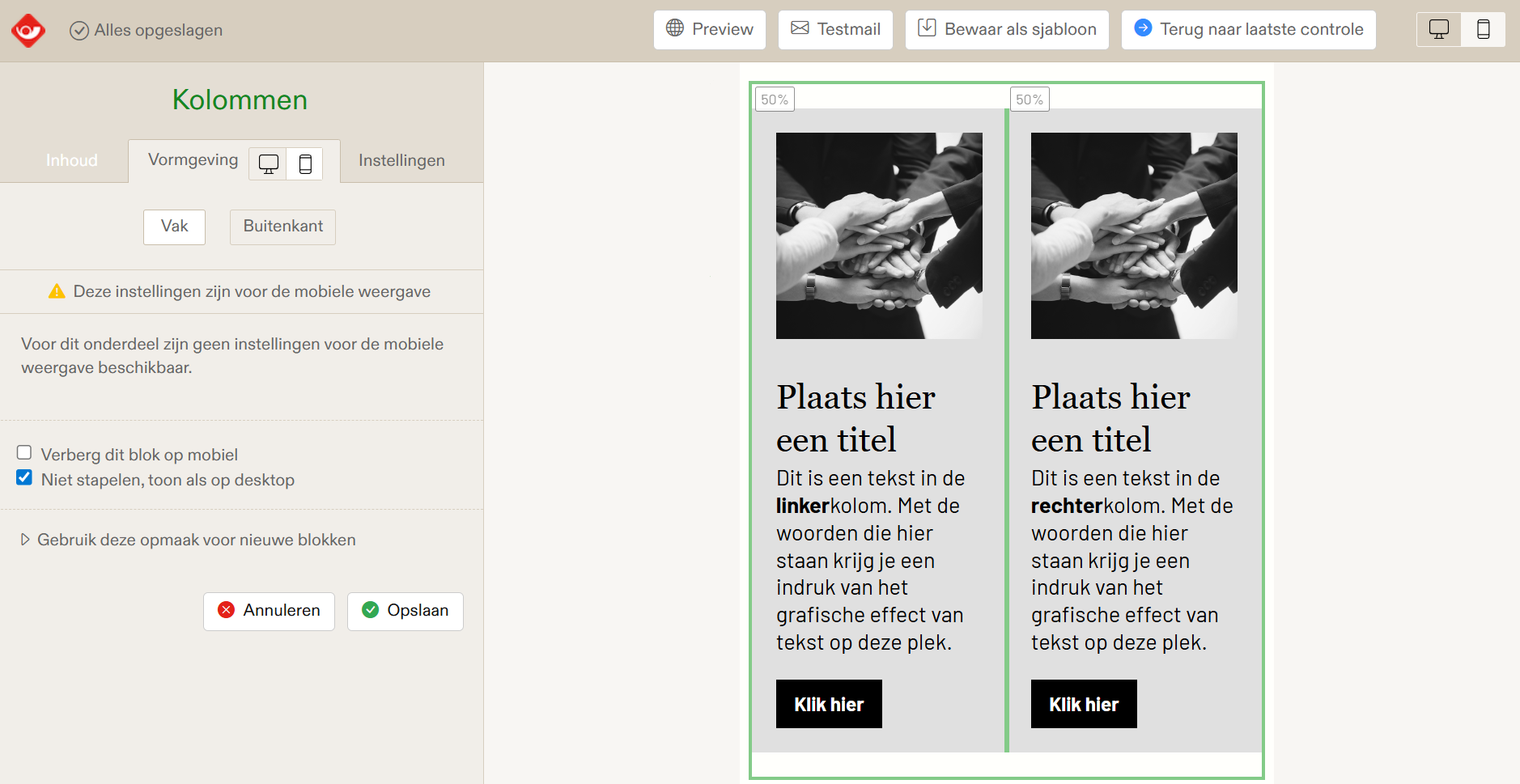Select the right column hands image
The width and height of the screenshot is (1520, 784).
coord(1134,235)
